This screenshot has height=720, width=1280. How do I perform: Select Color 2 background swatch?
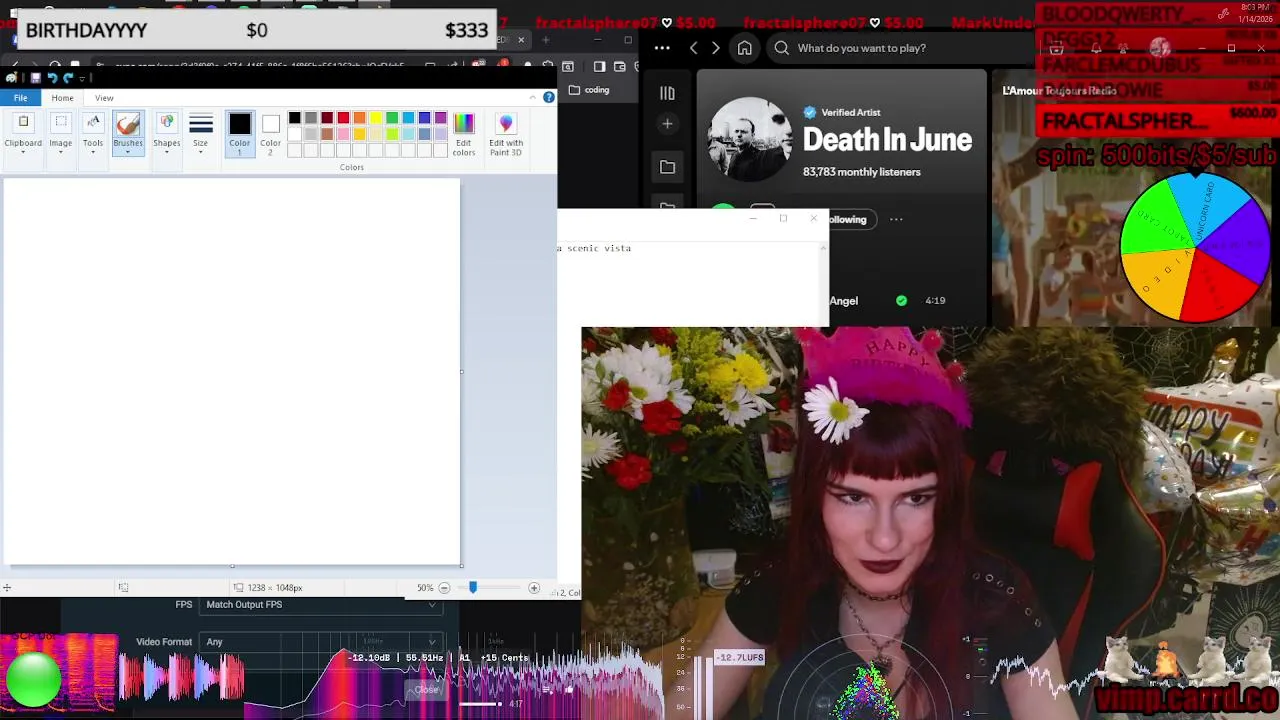click(271, 133)
